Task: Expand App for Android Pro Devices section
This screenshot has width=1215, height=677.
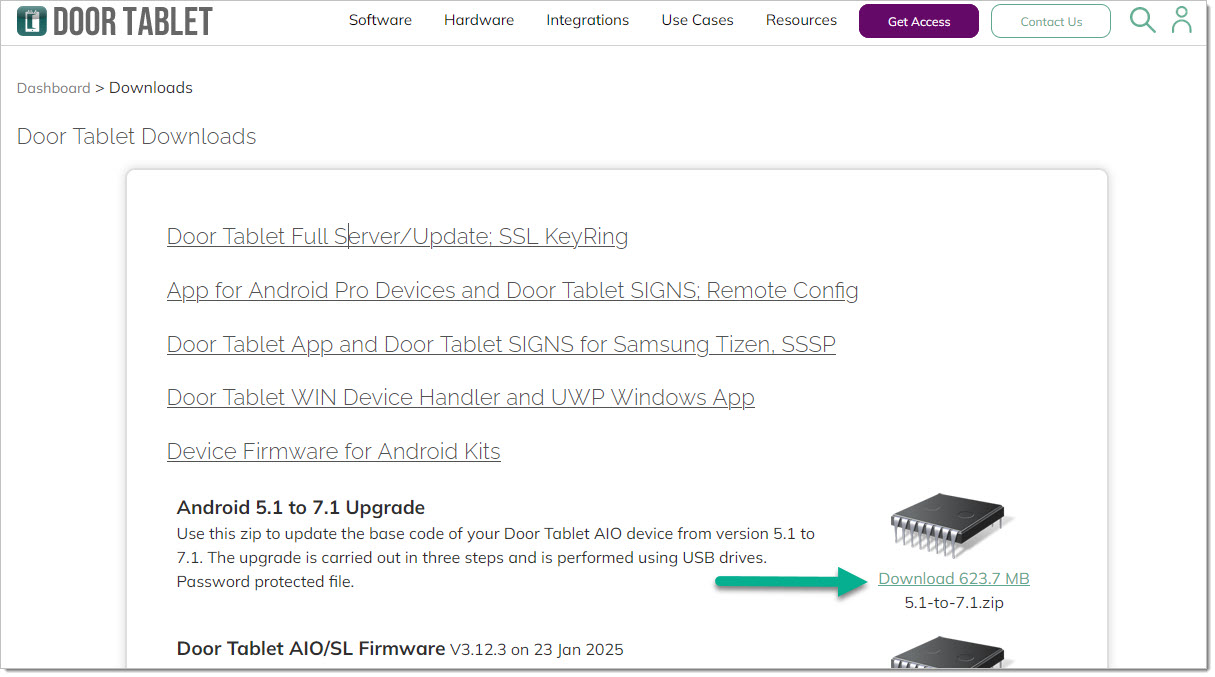Action: tap(512, 291)
